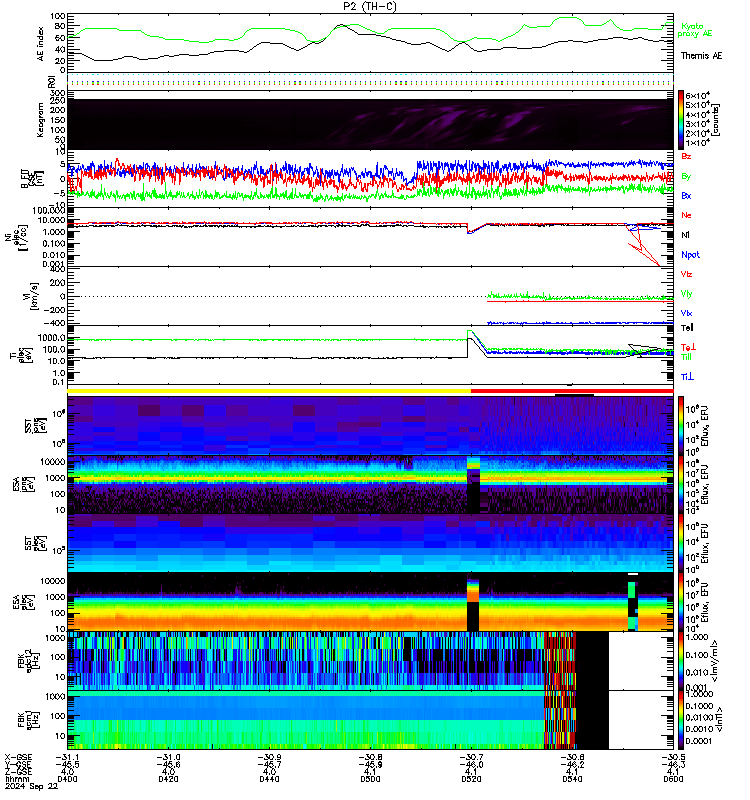Viewport: 750px width, 800px height.
Task: Pick the black Ni density legend label
Action: coord(685,235)
